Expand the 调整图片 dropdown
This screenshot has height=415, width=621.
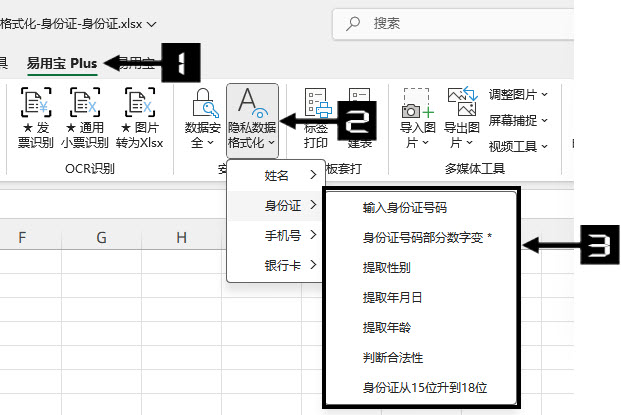pyautogui.click(x=518, y=94)
